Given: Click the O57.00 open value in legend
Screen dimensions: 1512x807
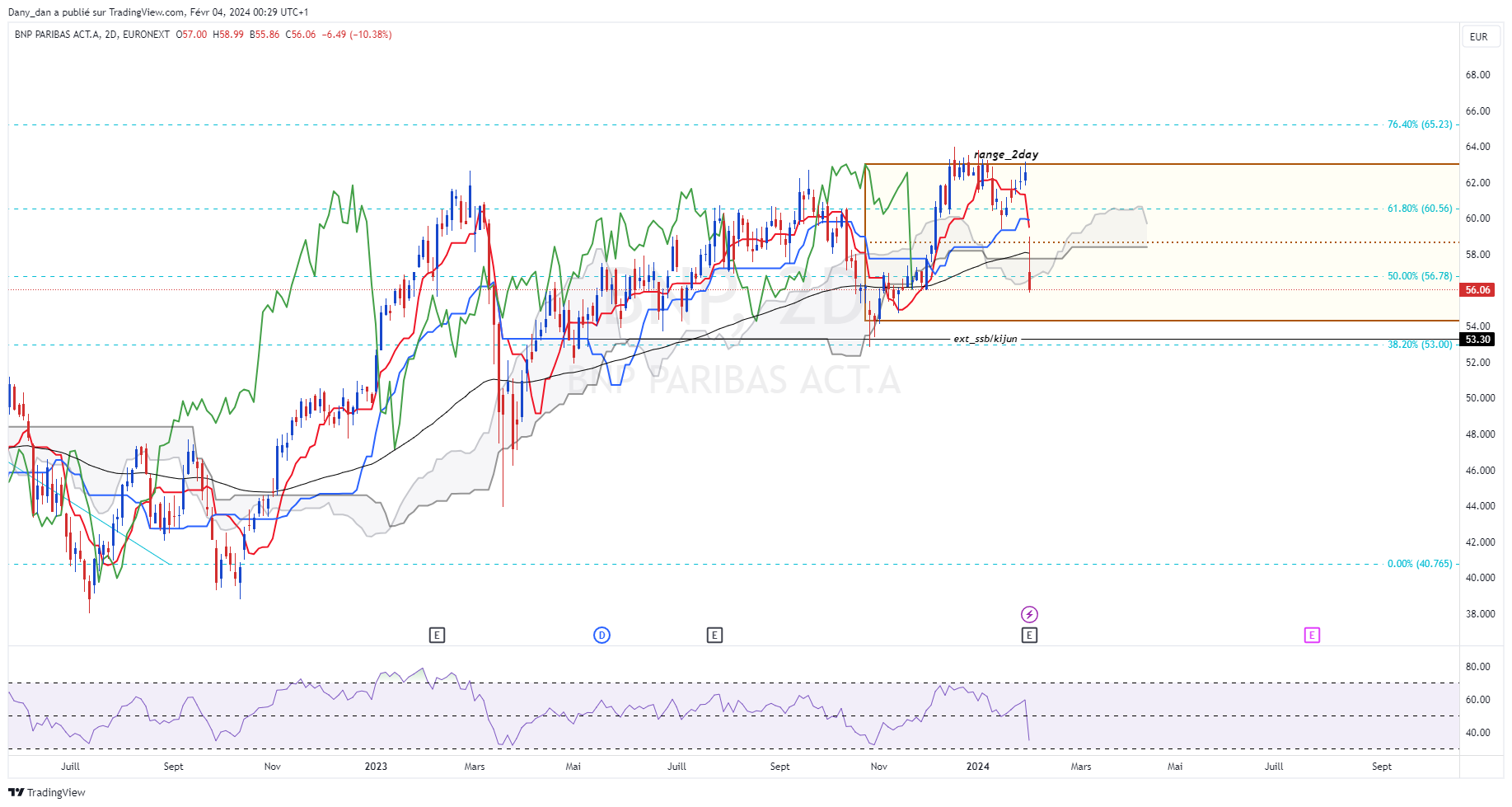Looking at the screenshot, I should [x=192, y=35].
